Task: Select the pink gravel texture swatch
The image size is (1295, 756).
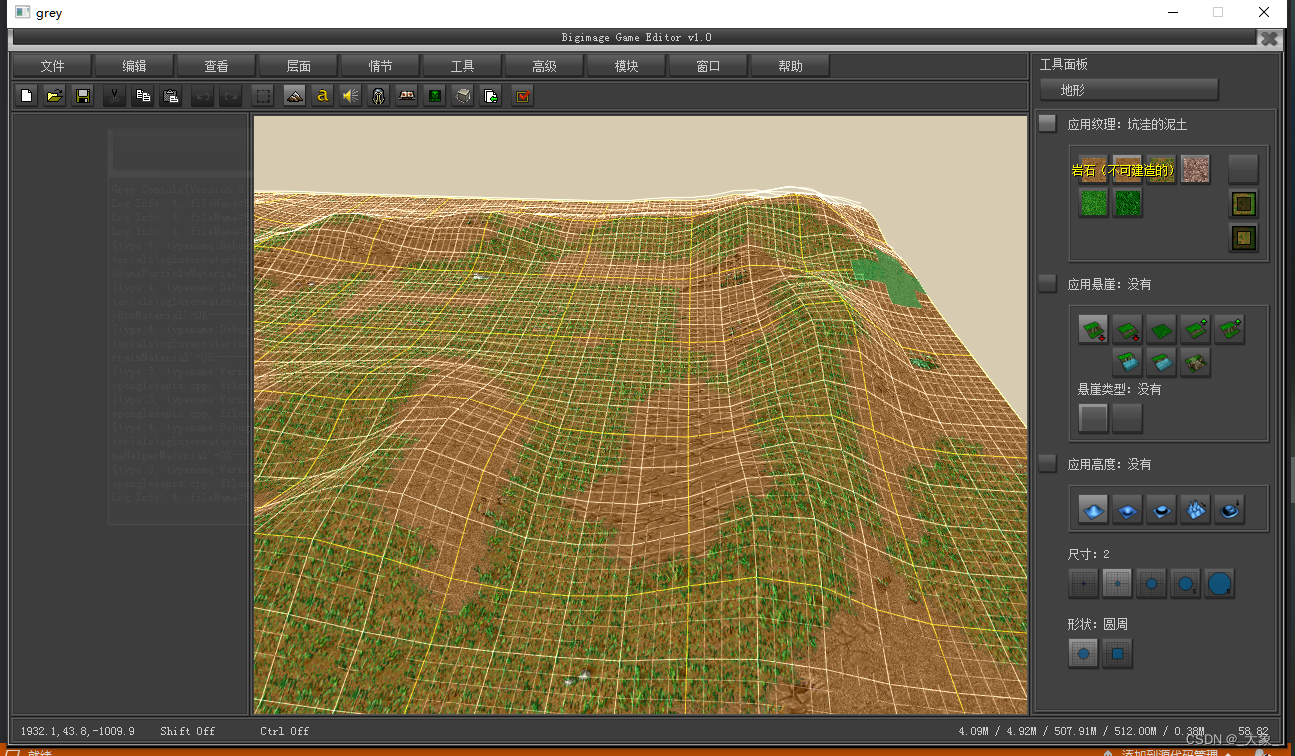Action: (1195, 169)
